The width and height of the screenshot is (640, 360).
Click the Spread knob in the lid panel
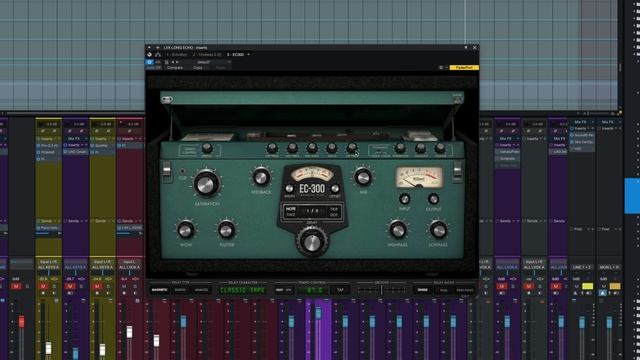[x=207, y=148]
